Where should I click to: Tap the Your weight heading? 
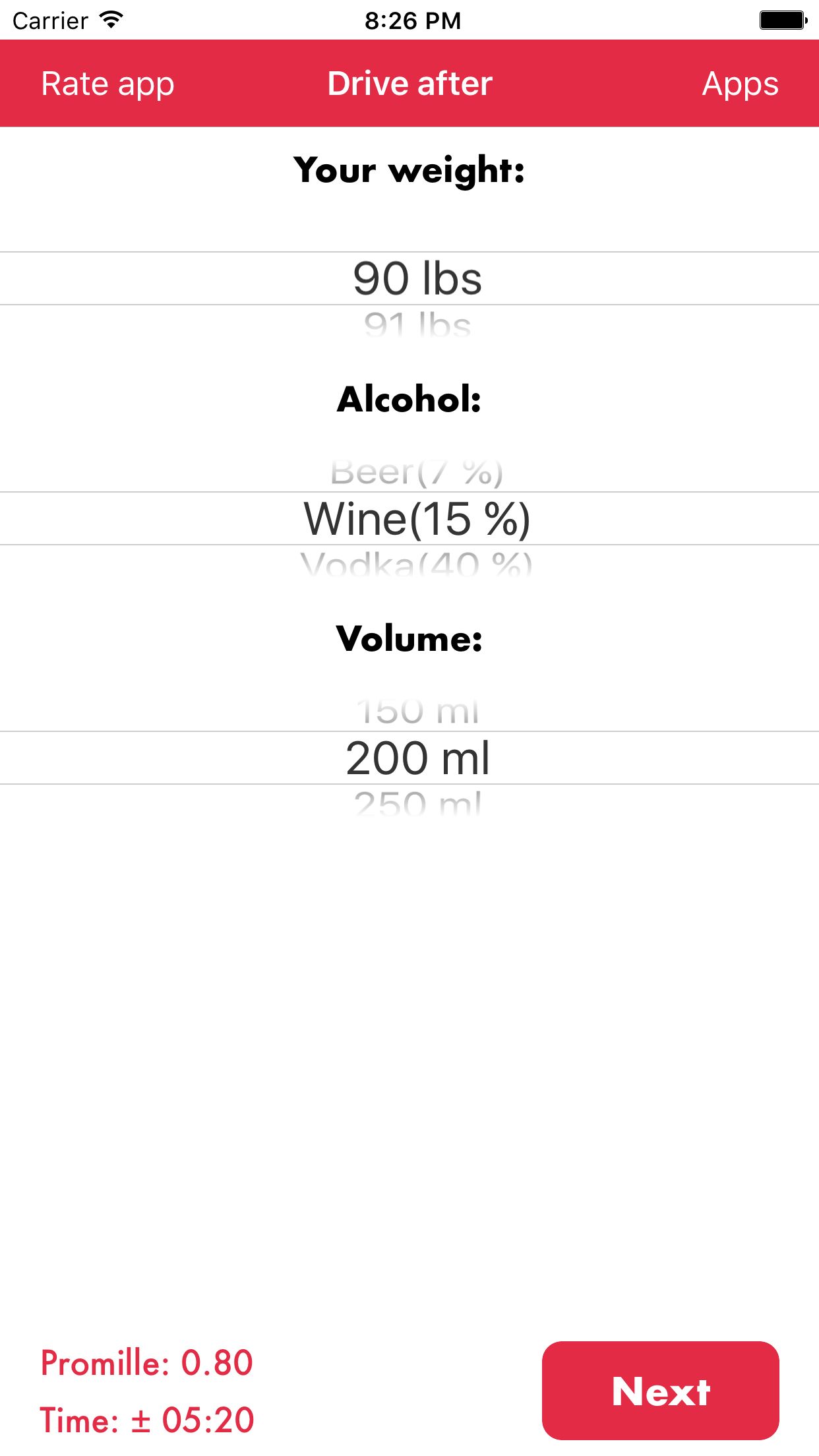click(409, 171)
